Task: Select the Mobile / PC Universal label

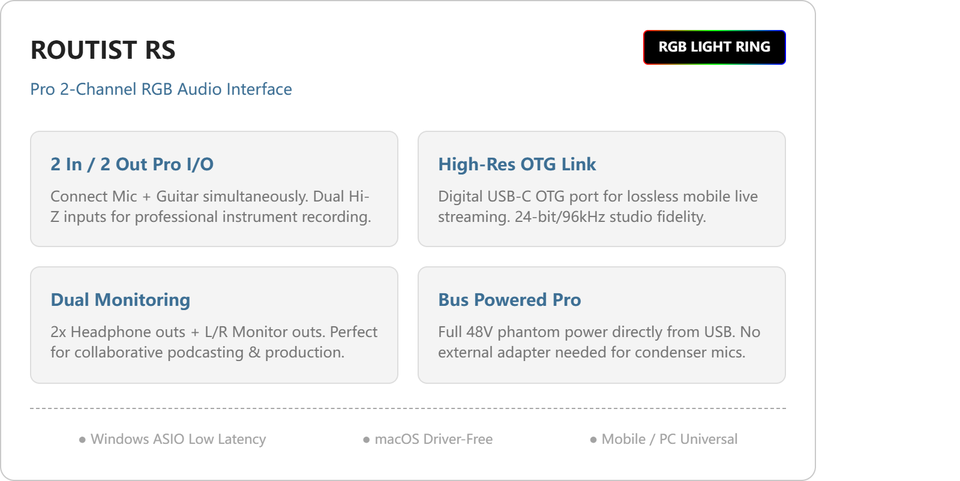Action: pyautogui.click(x=670, y=439)
